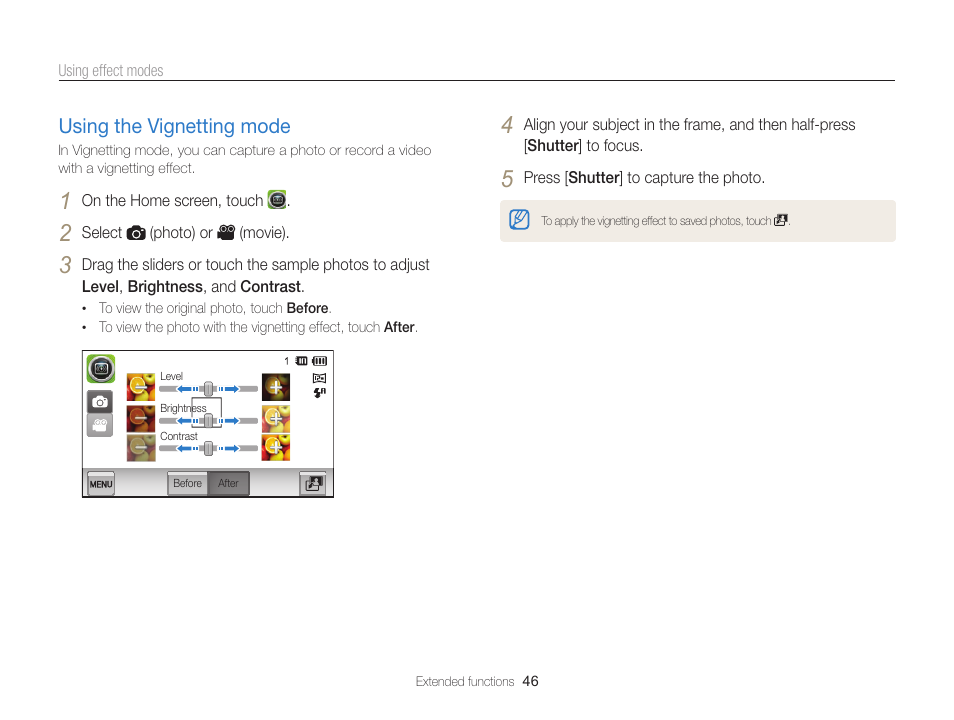The height and width of the screenshot is (720, 954).
Task: Click the inline Vignetting icon in step 1
Action: [277, 200]
